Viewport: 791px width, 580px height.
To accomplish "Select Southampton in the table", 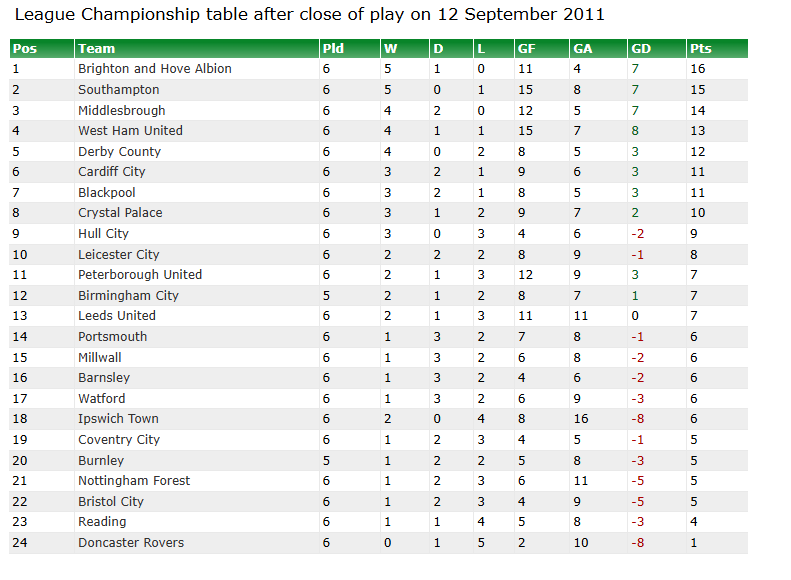I will pos(118,90).
